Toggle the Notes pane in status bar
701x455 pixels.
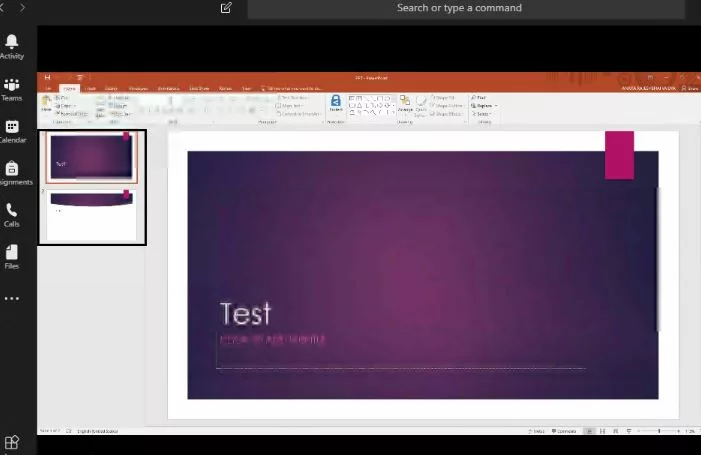536,431
